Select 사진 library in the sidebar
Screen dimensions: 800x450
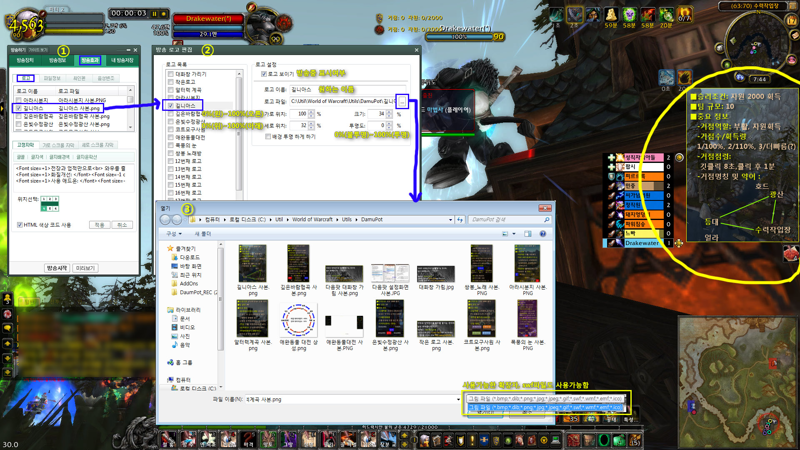tap(183, 336)
